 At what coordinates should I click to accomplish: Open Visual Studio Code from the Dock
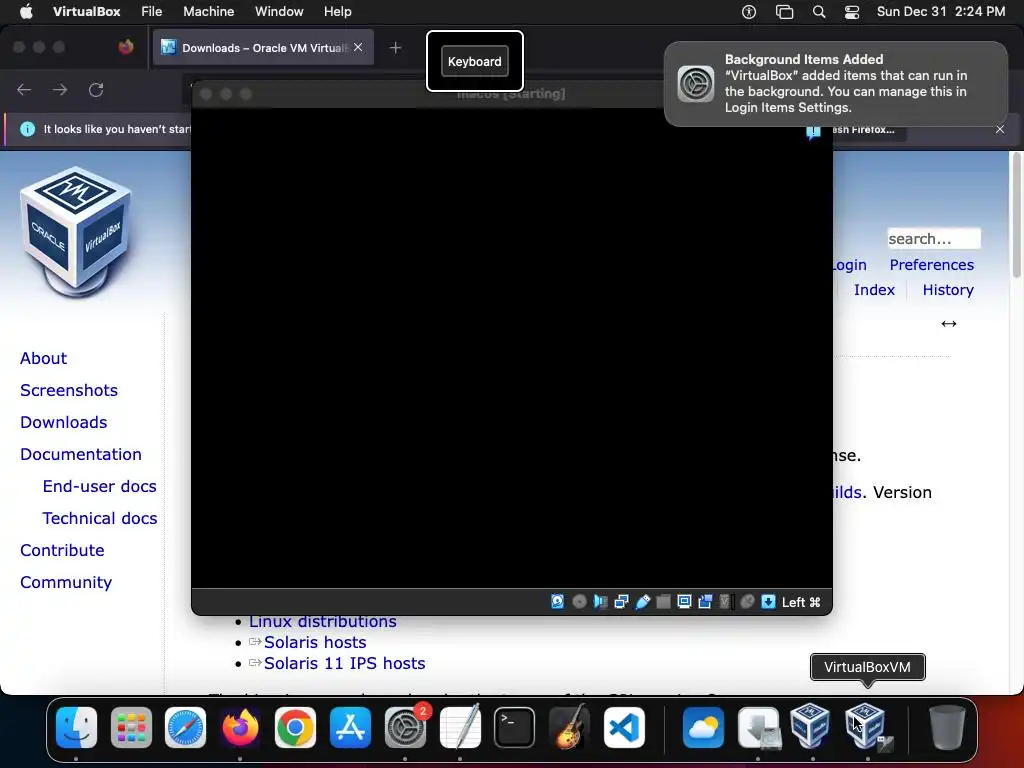pyautogui.click(x=624, y=727)
